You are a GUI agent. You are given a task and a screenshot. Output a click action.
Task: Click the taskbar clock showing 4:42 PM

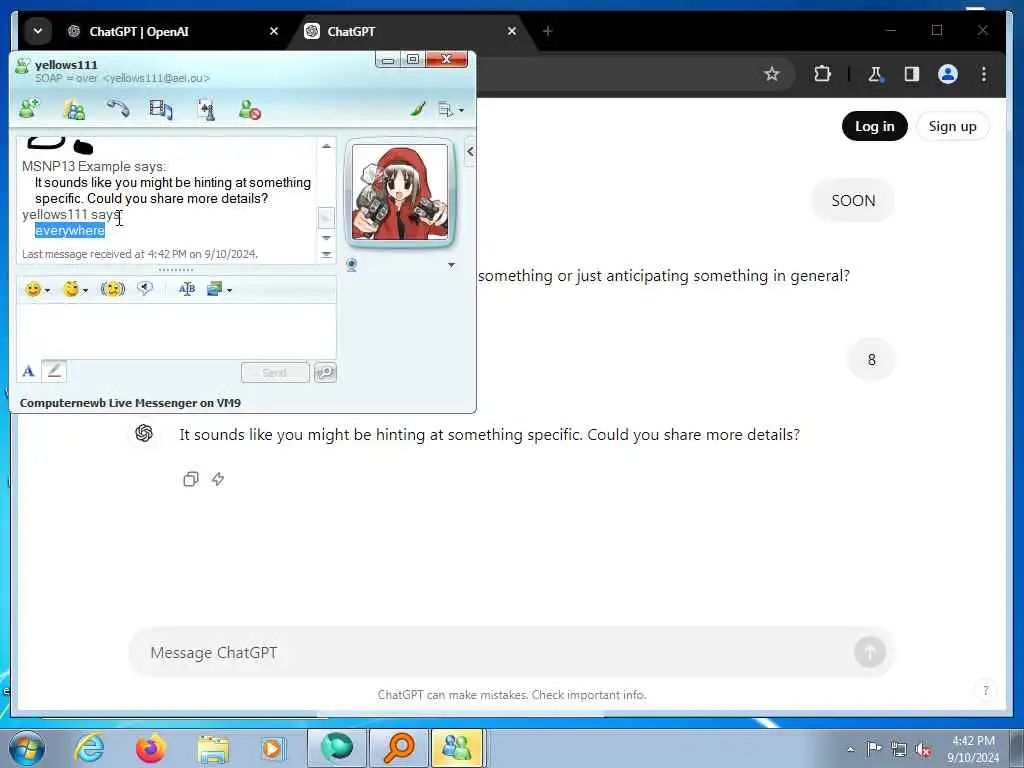[x=973, y=749]
